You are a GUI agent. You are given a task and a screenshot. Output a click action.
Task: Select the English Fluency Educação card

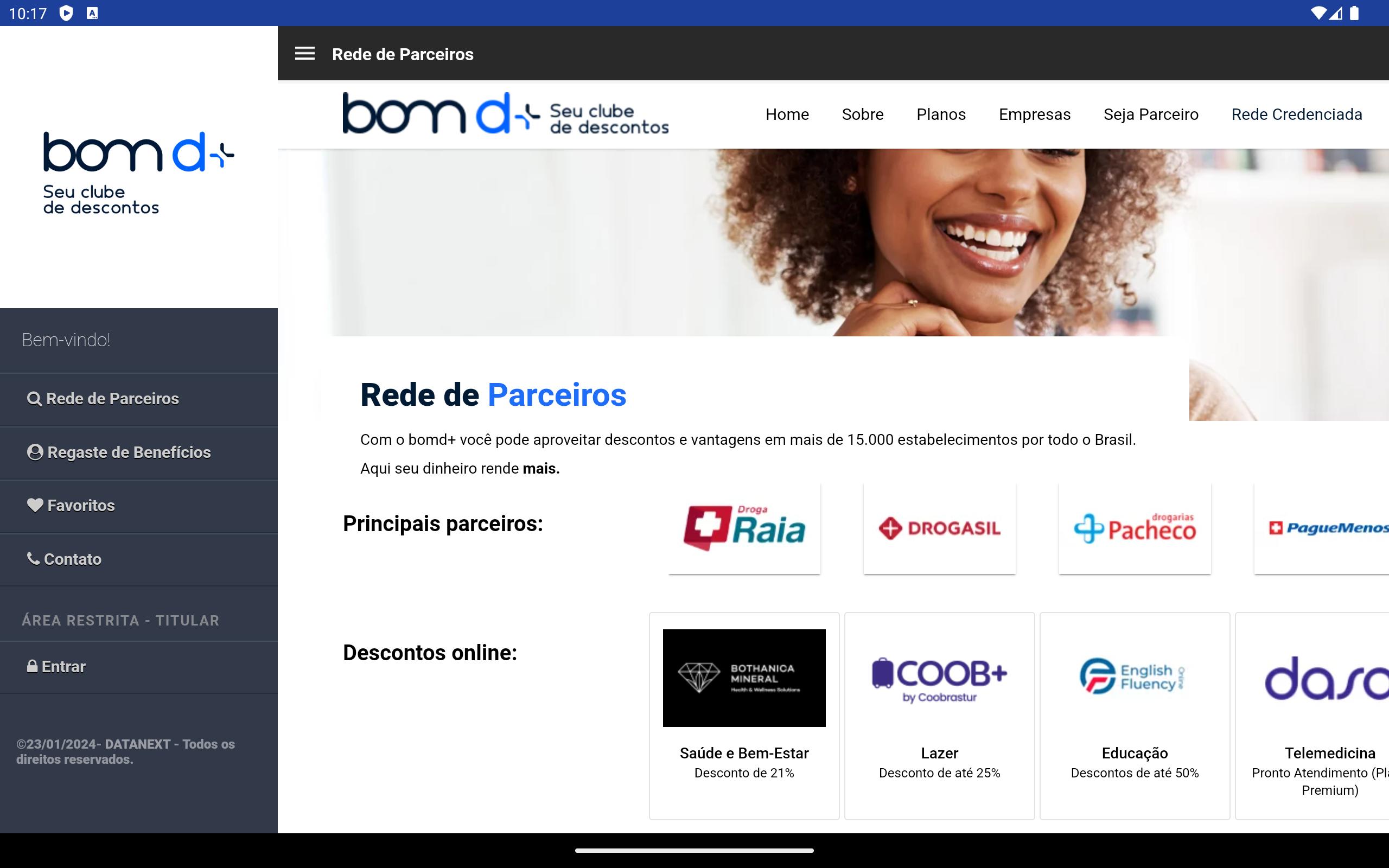(x=1135, y=716)
